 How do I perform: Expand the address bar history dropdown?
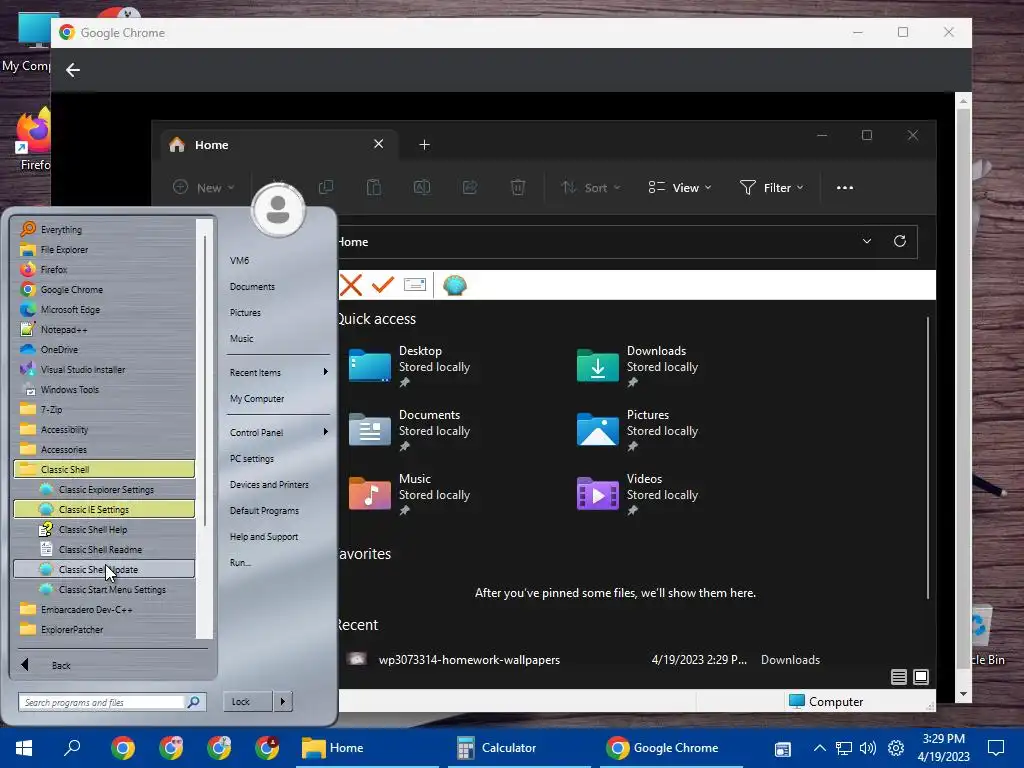click(x=867, y=241)
